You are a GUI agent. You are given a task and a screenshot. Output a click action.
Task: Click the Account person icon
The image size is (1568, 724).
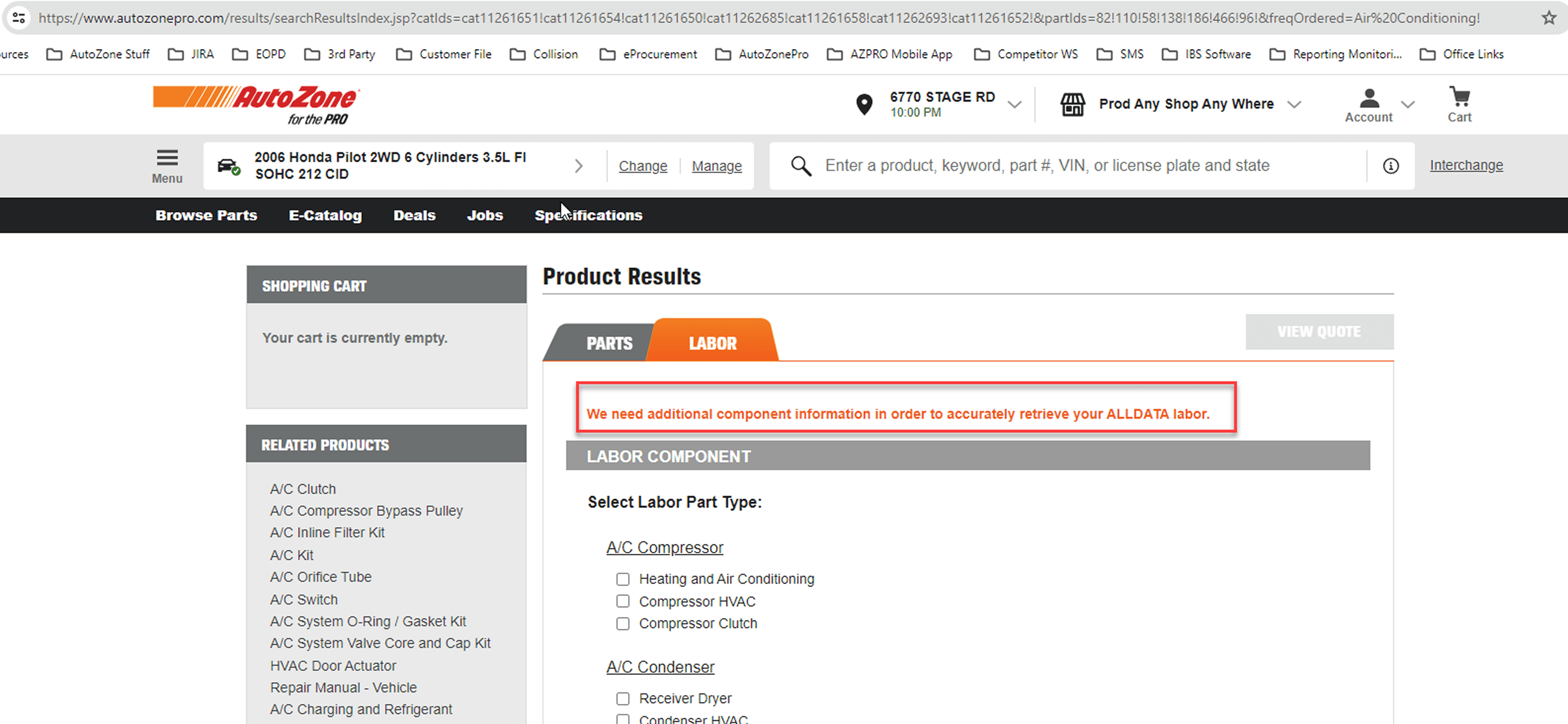1369,98
